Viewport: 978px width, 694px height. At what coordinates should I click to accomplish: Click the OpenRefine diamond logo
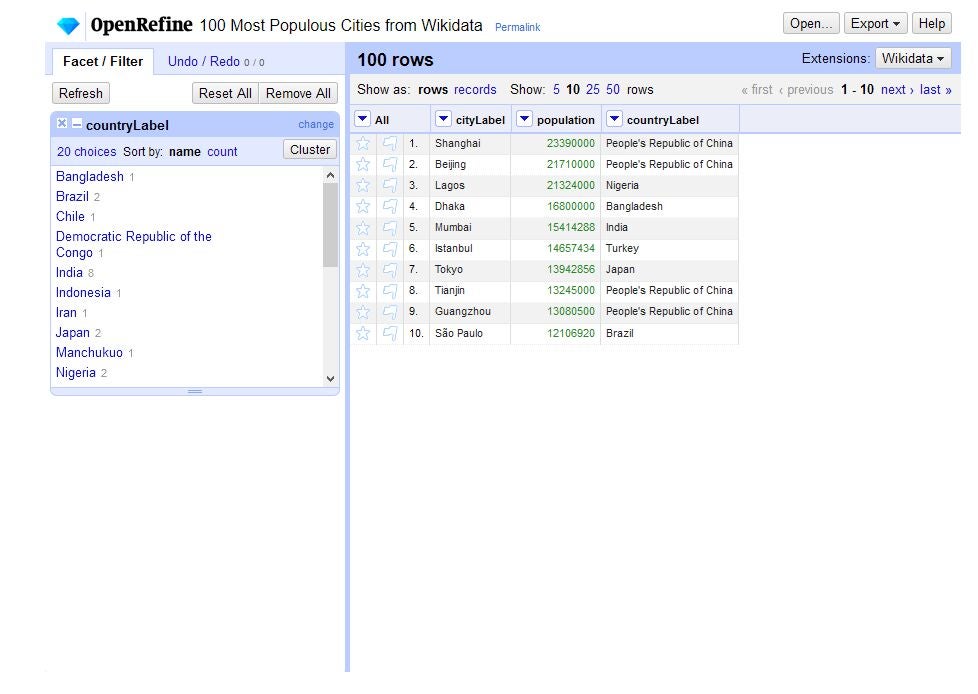coord(68,22)
